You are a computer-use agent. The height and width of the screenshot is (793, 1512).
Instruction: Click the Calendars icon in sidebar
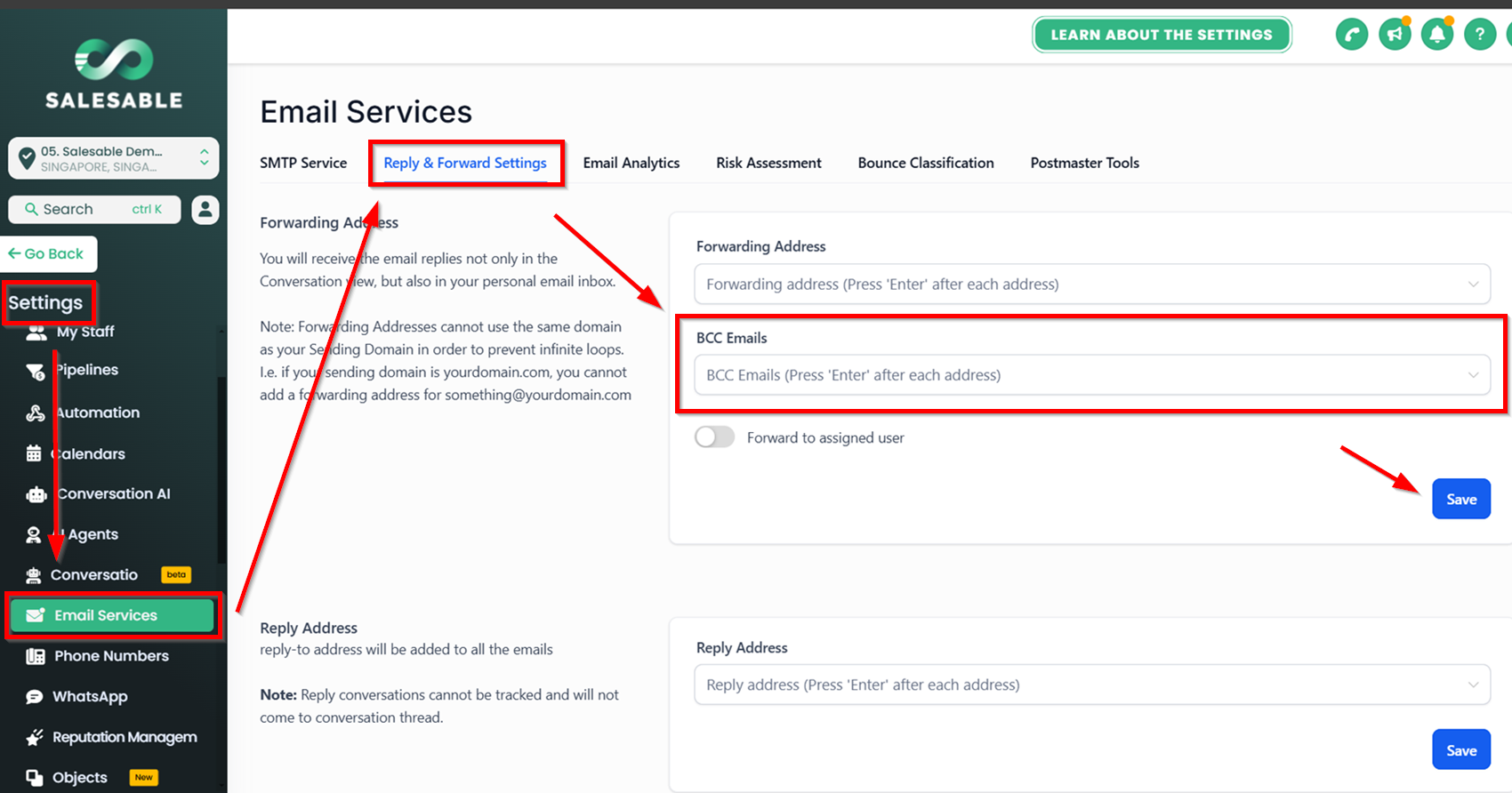[34, 453]
